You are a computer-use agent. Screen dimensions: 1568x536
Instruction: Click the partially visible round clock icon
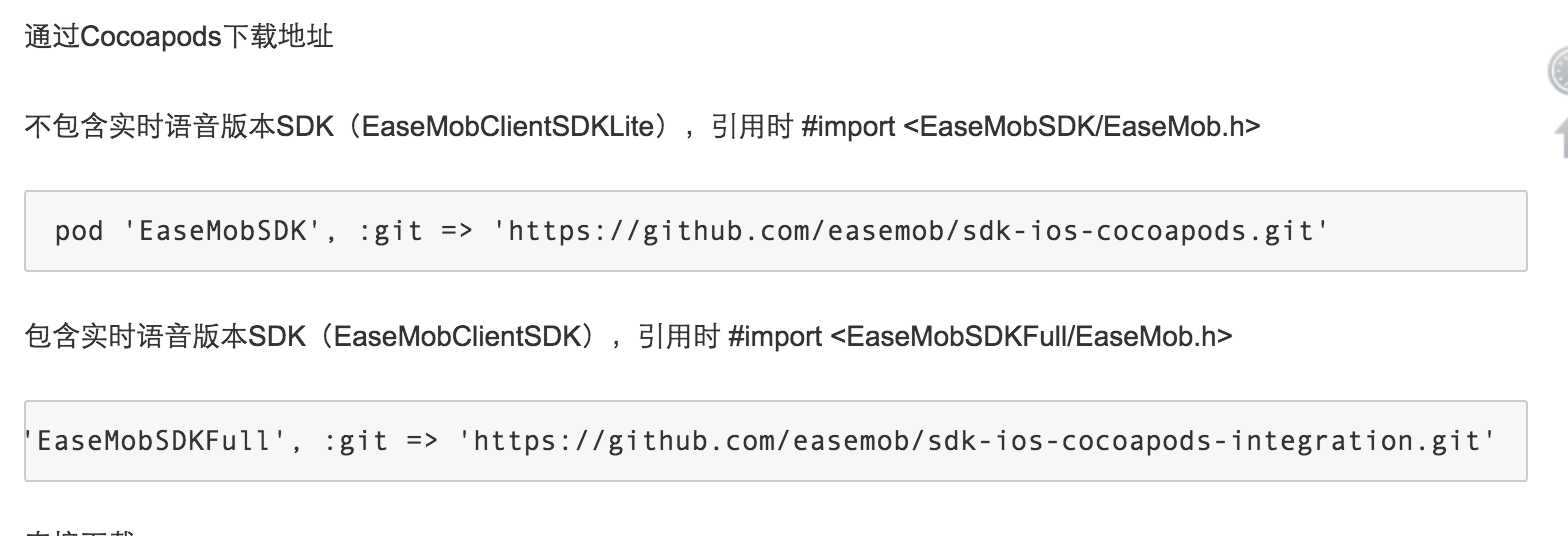(1558, 72)
